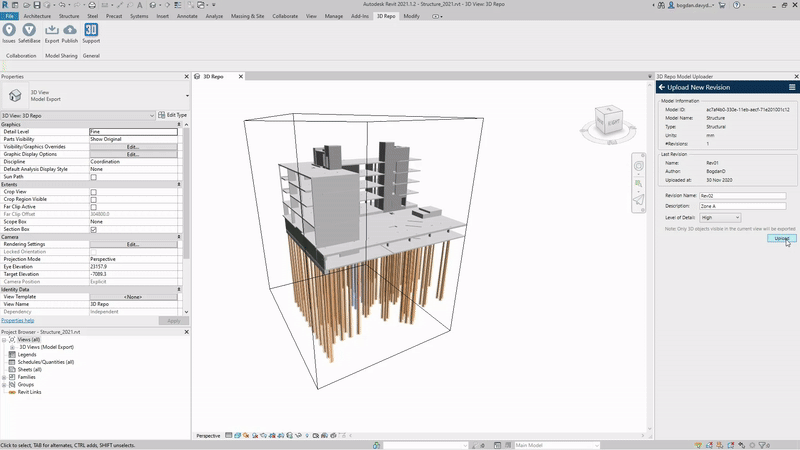Click the Open folder icon in quick access toolbar
The image size is (800, 450).
(x=26, y=5)
